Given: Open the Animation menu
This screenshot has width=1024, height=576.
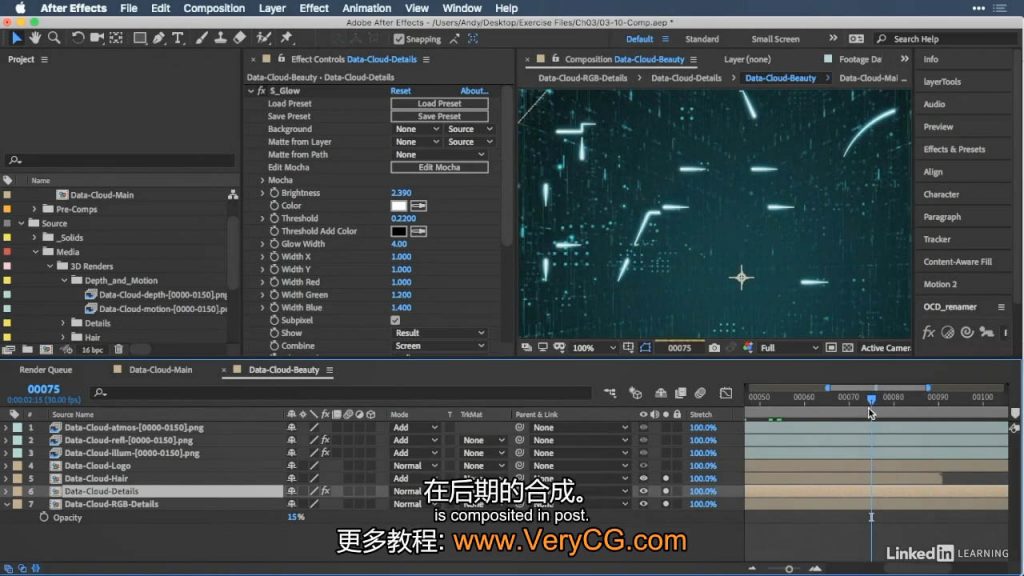Looking at the screenshot, I should click(366, 8).
